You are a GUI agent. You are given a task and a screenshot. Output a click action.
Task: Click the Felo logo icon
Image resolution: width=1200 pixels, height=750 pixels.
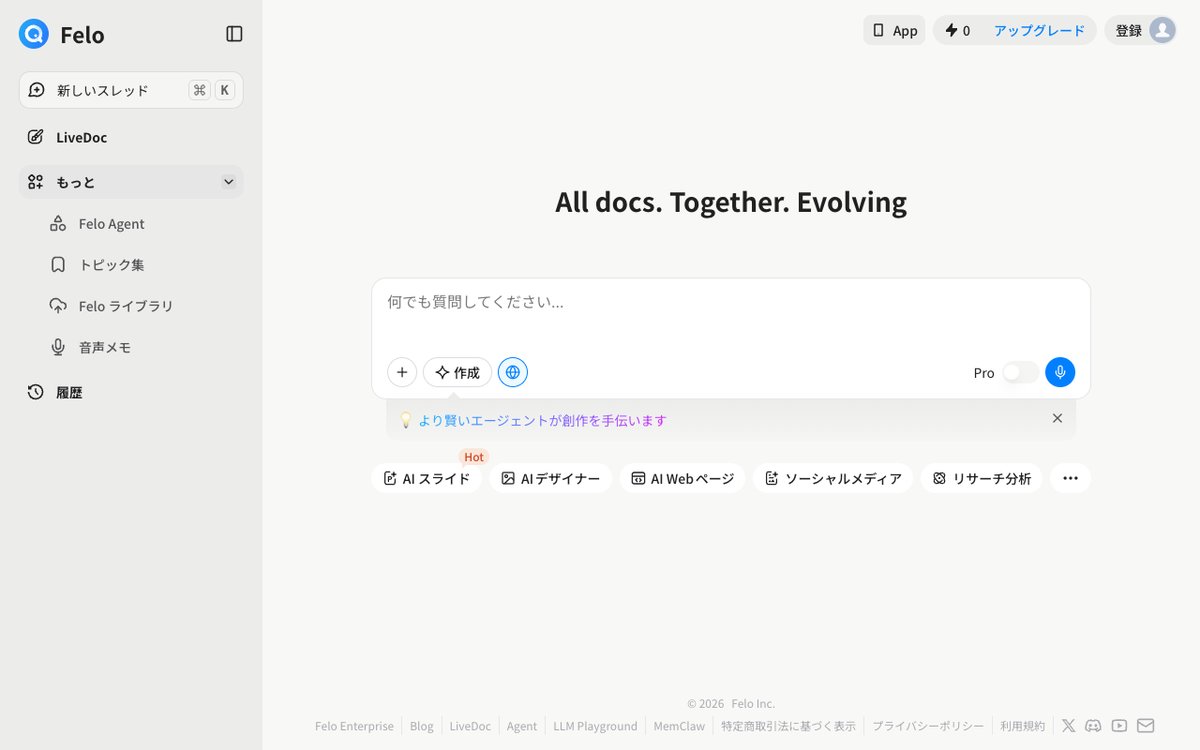click(34, 34)
